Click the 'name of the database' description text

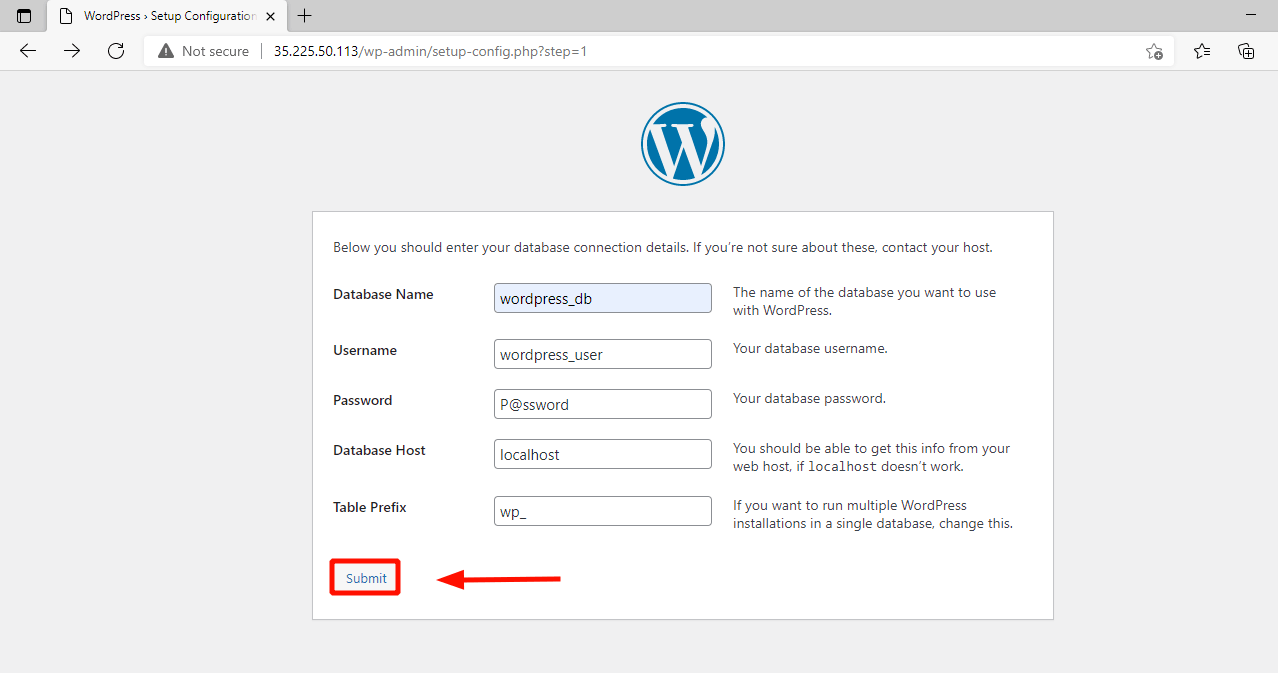[x=865, y=301]
